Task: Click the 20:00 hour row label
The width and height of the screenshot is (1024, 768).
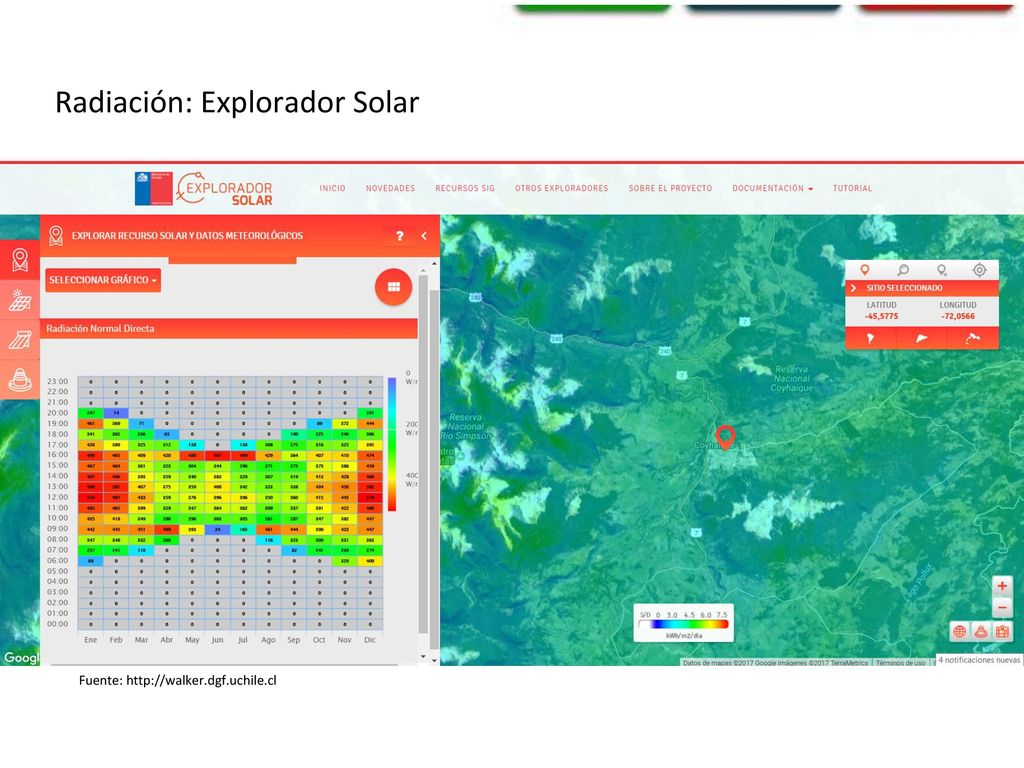Action: pyautogui.click(x=57, y=413)
